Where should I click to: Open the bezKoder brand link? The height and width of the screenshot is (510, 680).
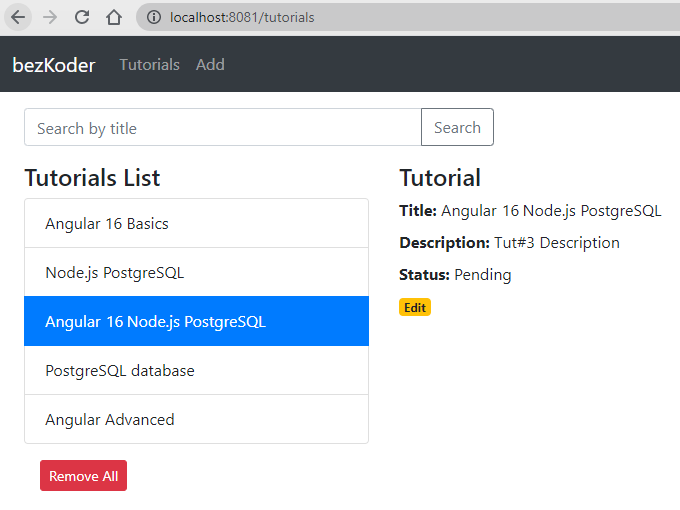coord(54,65)
